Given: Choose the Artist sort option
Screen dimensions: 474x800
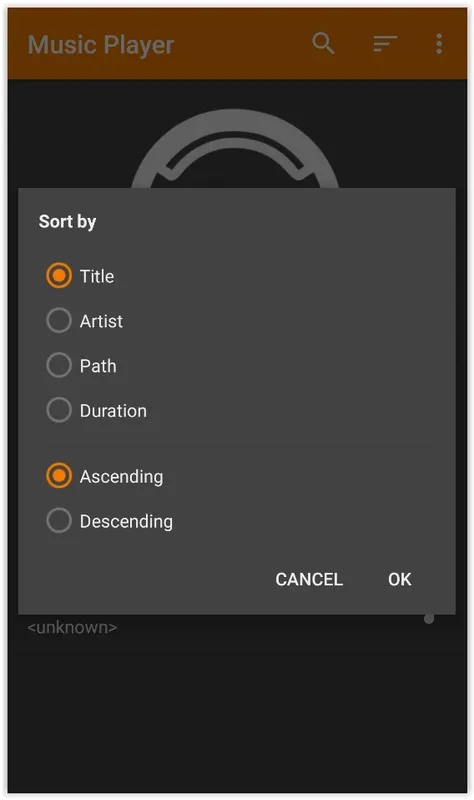Looking at the screenshot, I should tap(59, 320).
